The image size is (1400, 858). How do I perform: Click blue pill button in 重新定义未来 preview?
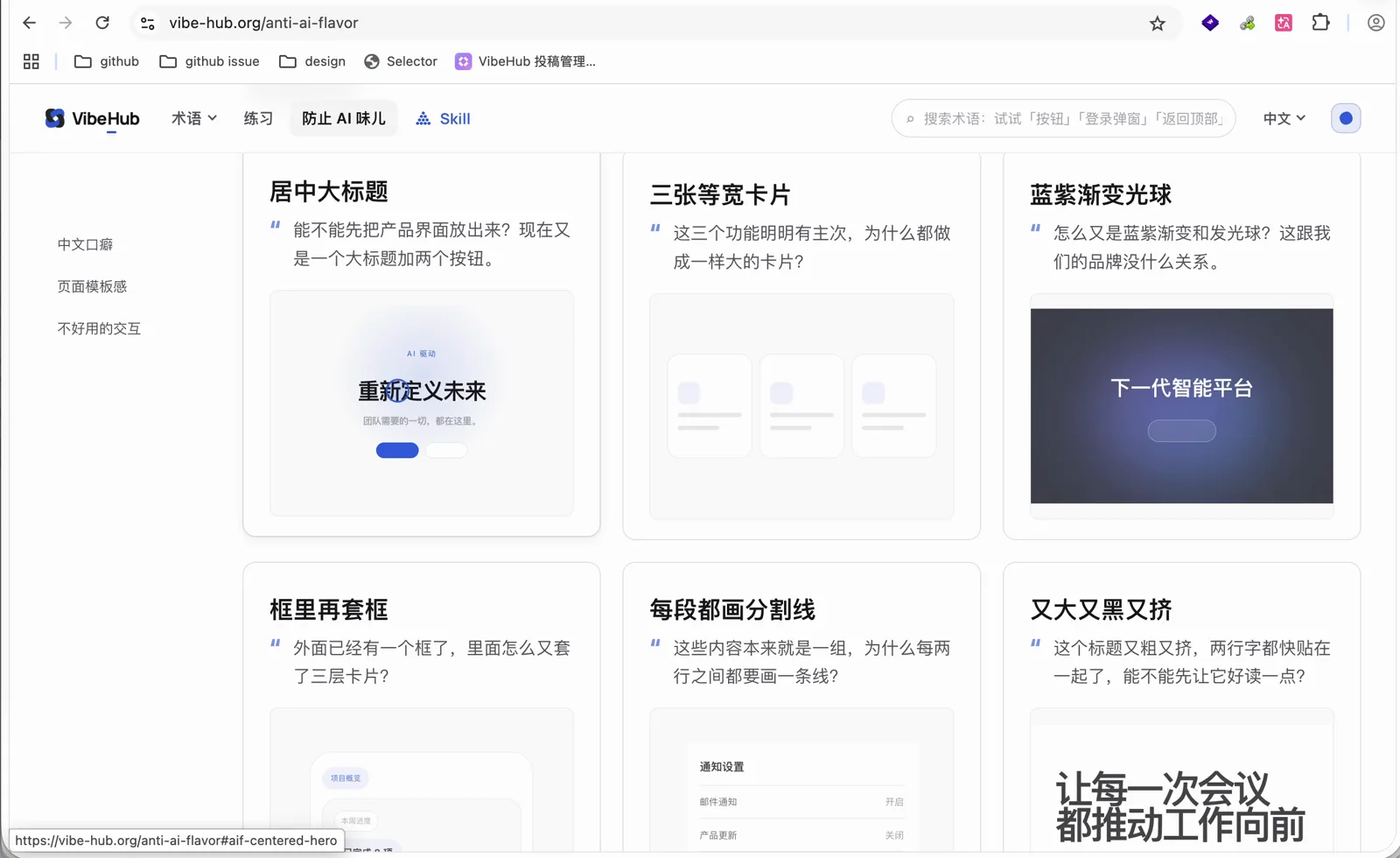(397, 450)
